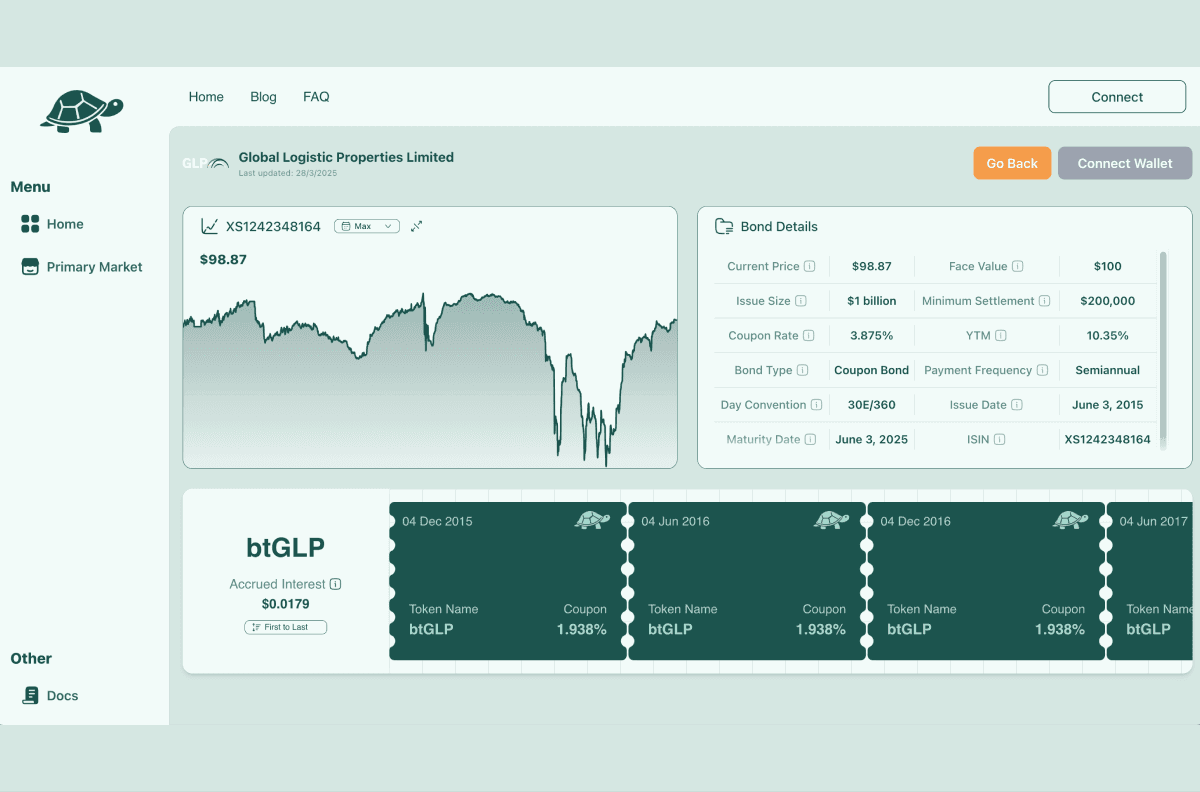This screenshot has height=792, width=1200.
Task: Click the $1 billion issue size value
Action: [x=872, y=301]
